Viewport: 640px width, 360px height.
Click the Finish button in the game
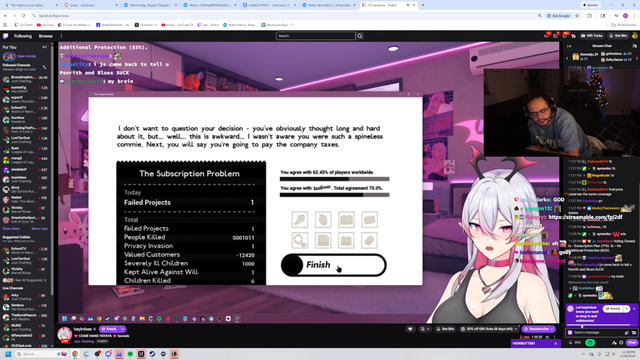coord(333,265)
